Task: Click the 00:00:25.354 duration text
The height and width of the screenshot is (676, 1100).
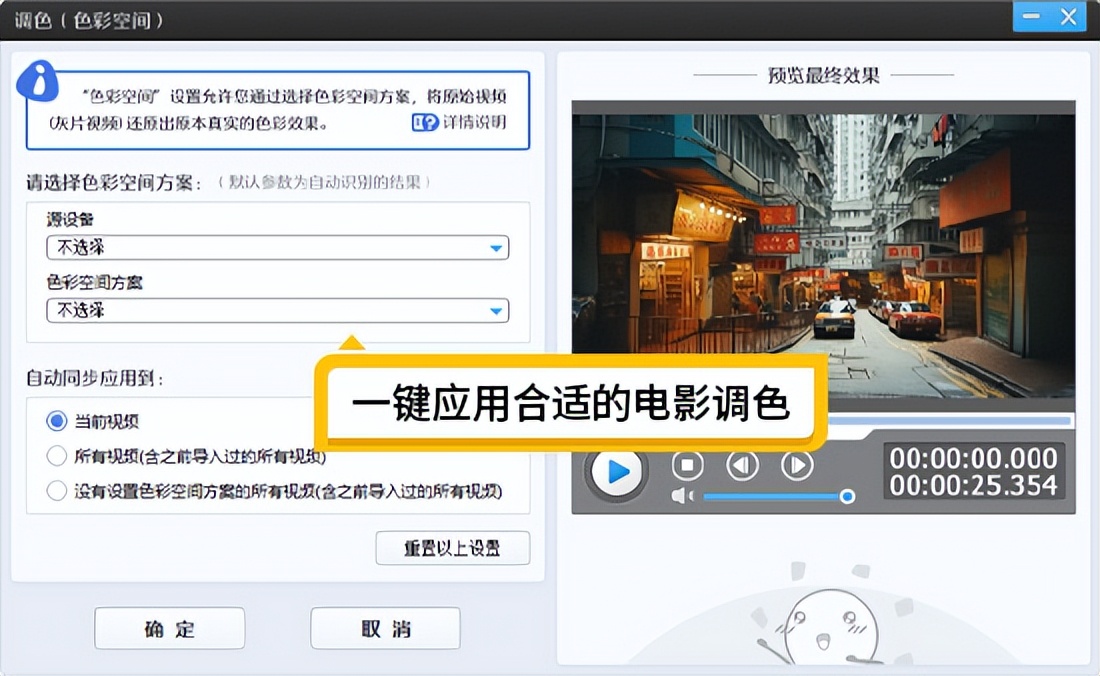Action: [974, 485]
